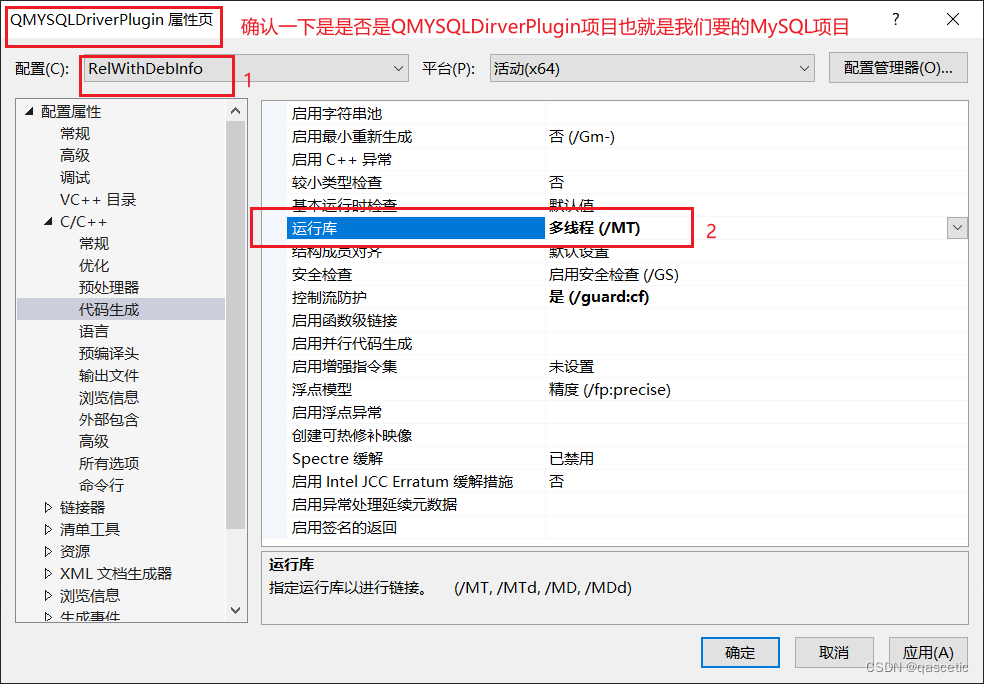Select 语言 in the tree

(x=94, y=331)
